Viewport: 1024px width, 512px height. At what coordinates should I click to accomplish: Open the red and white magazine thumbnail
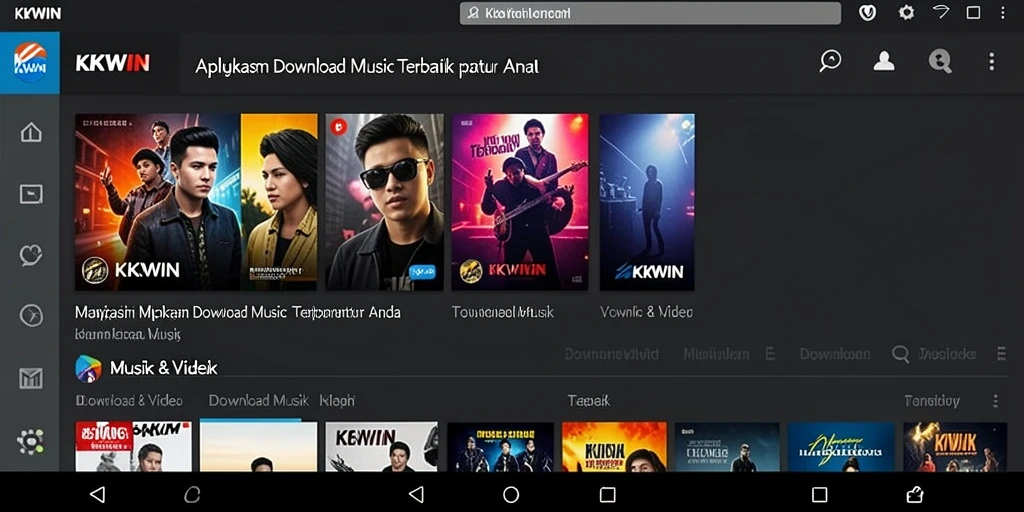133,447
